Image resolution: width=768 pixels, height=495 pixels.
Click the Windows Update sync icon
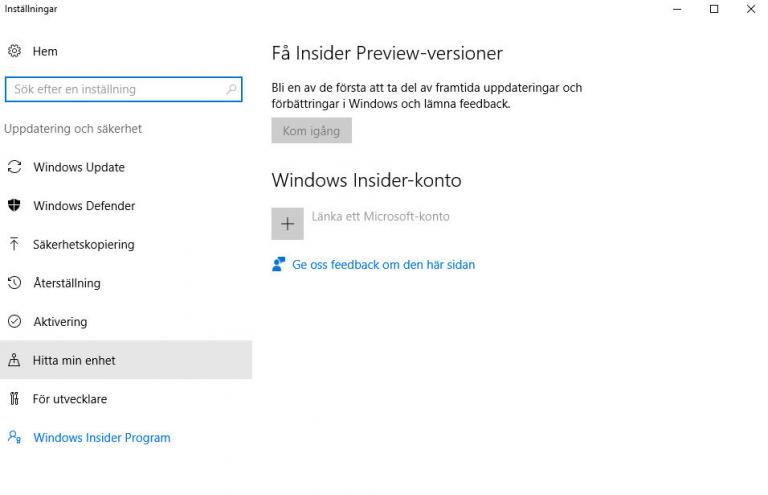[x=14, y=167]
